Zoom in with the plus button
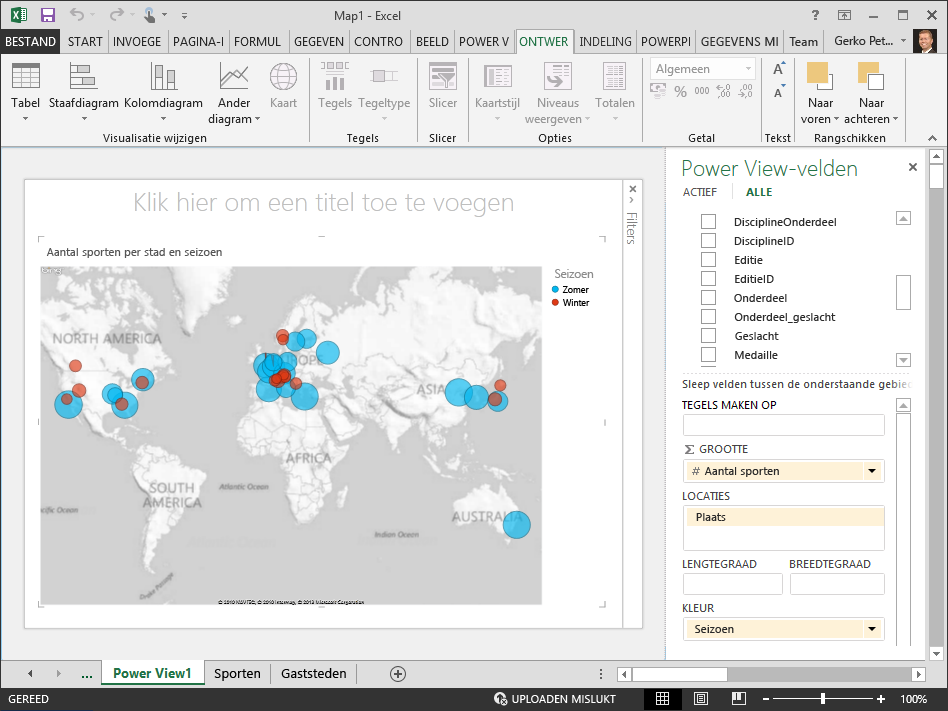 coord(881,699)
